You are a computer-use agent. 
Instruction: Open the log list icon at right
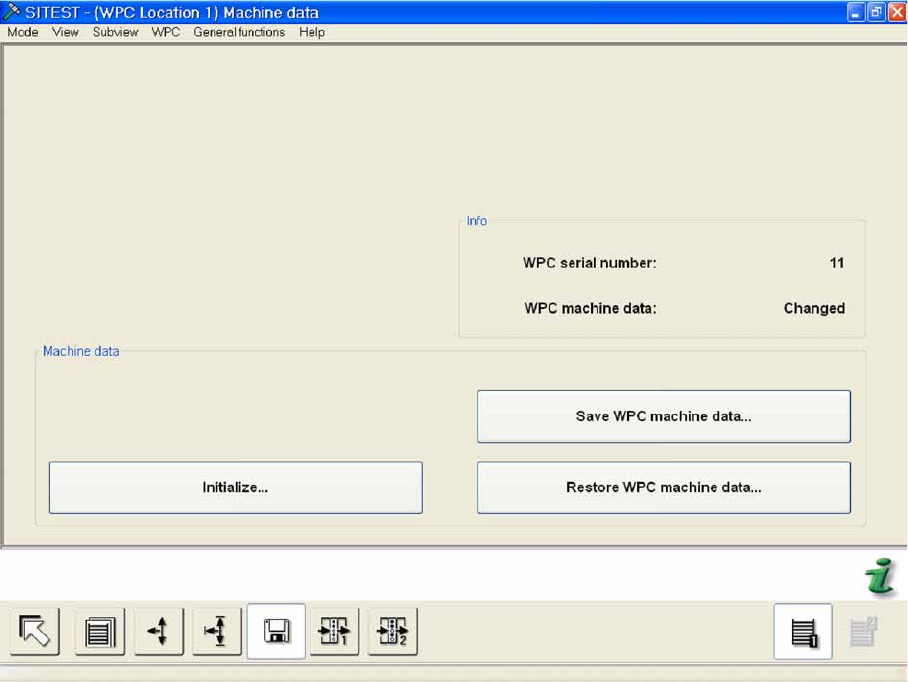click(x=803, y=632)
